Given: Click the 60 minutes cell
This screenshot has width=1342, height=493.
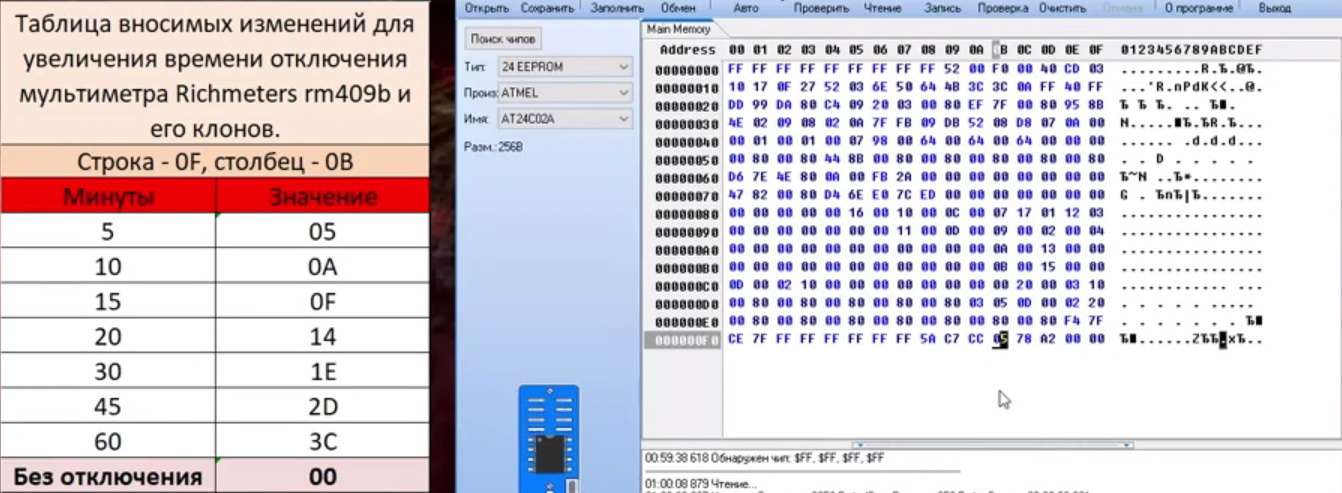Looking at the screenshot, I should (108, 442).
